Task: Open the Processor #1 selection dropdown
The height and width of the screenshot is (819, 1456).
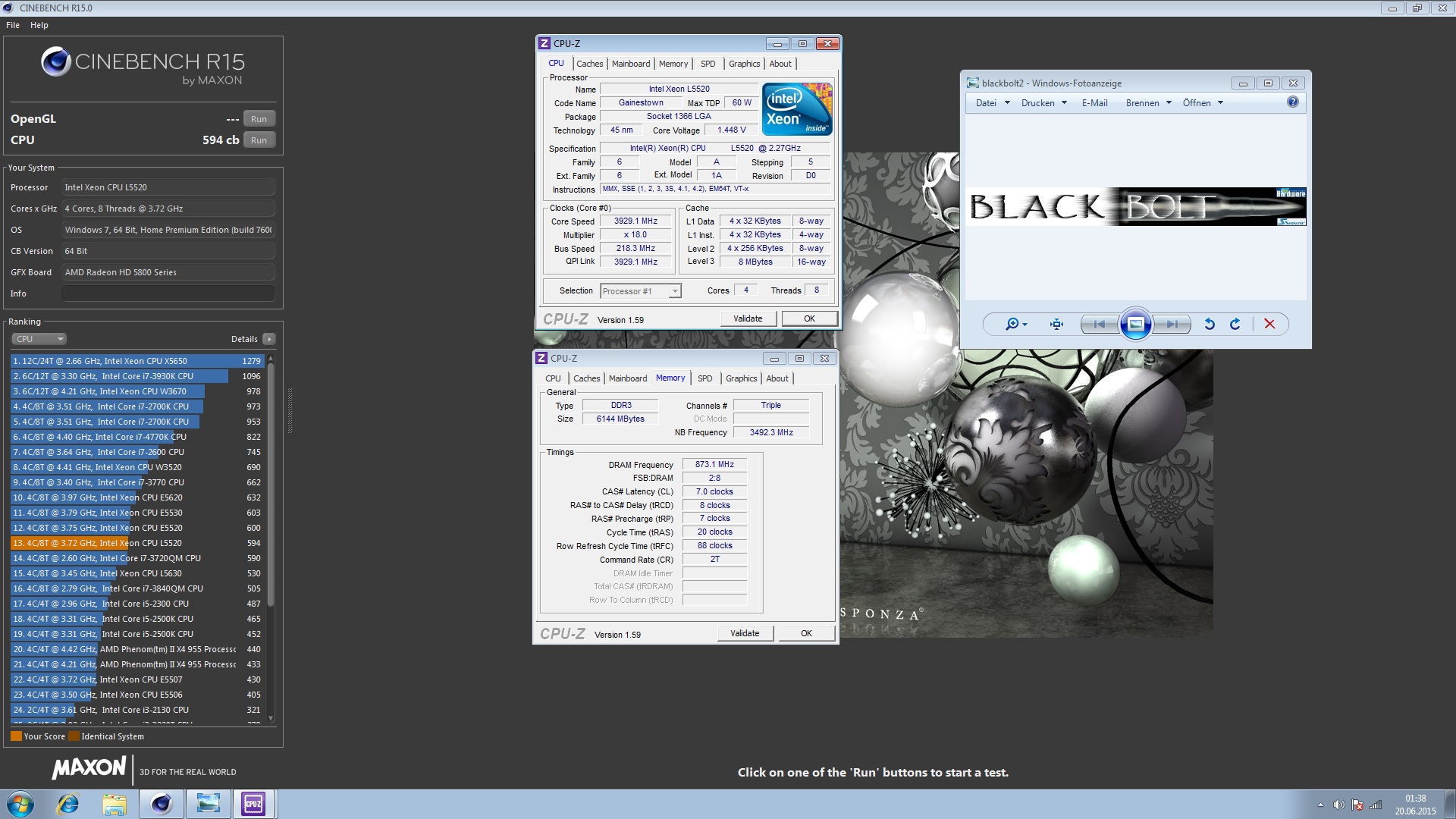Action: (x=641, y=291)
